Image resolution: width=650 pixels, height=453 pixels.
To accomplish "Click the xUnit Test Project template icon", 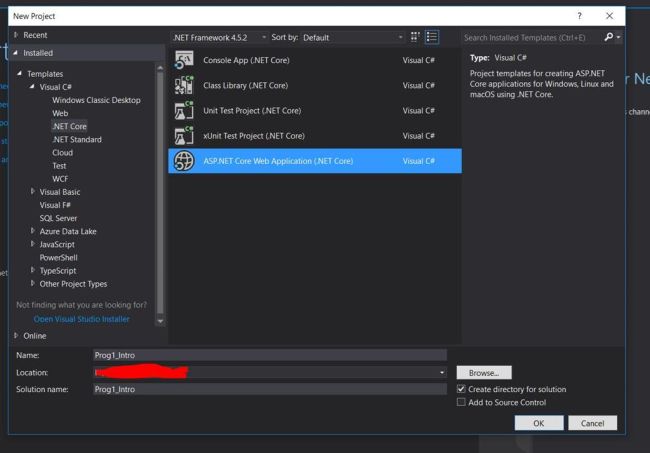I will (184, 136).
